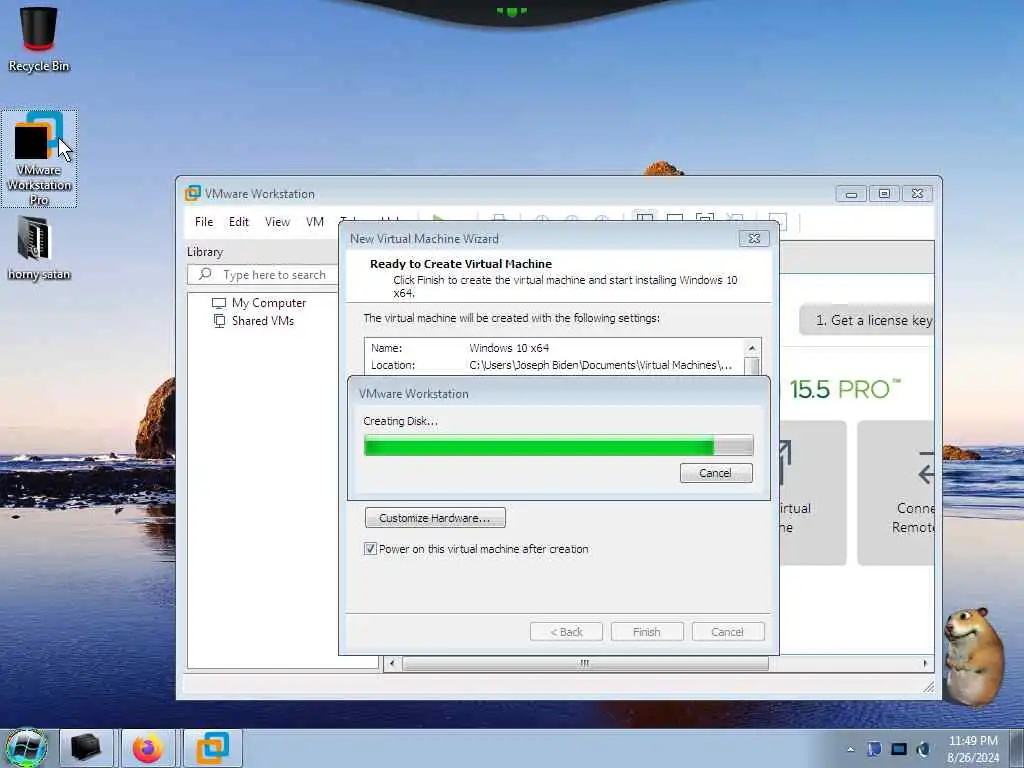The image size is (1024, 768).
Task: Close the VMware Workstation window
Action: pyautogui.click(x=918, y=194)
